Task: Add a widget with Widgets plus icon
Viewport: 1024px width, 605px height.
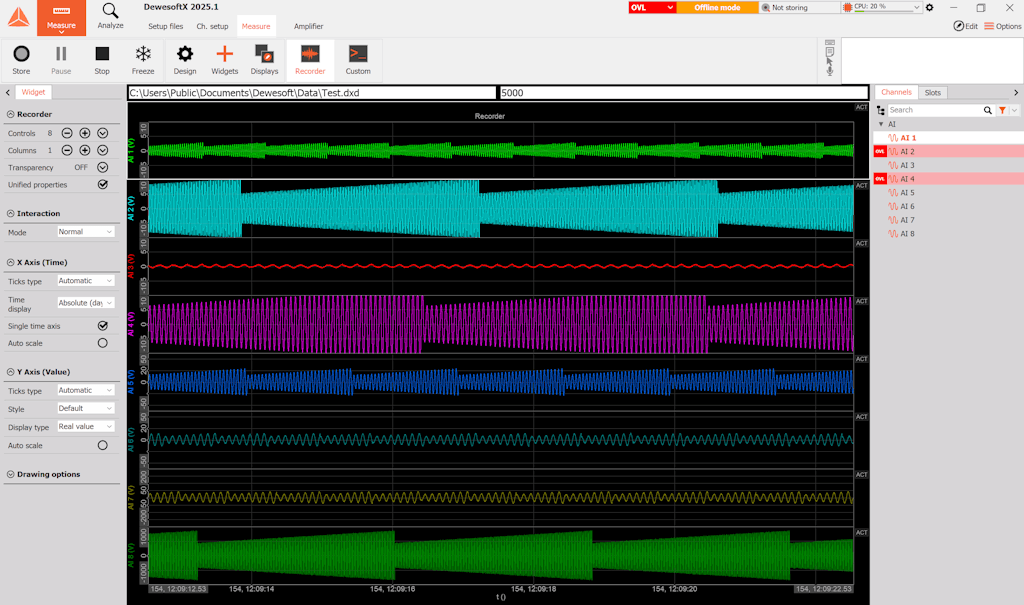Action: point(225,60)
